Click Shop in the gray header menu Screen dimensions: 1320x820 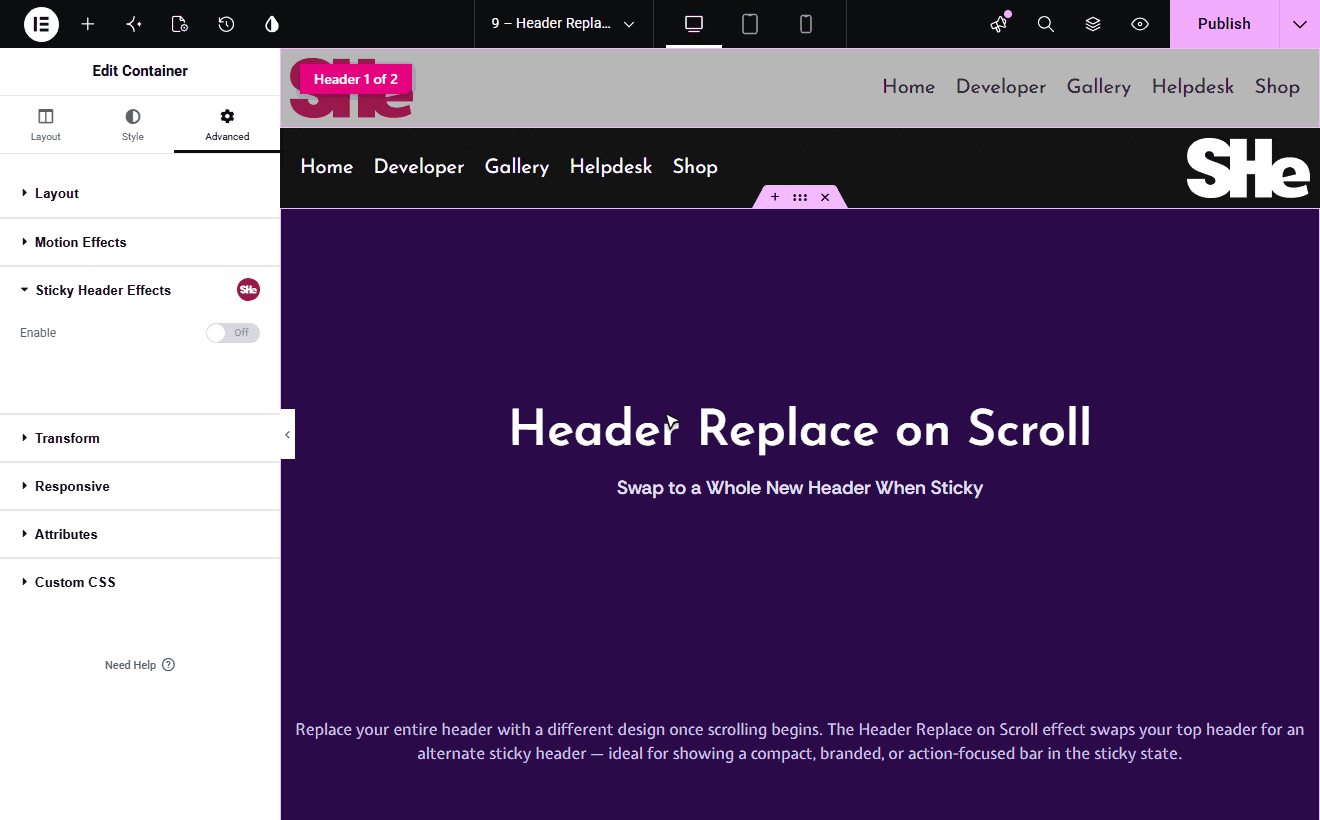(1277, 87)
